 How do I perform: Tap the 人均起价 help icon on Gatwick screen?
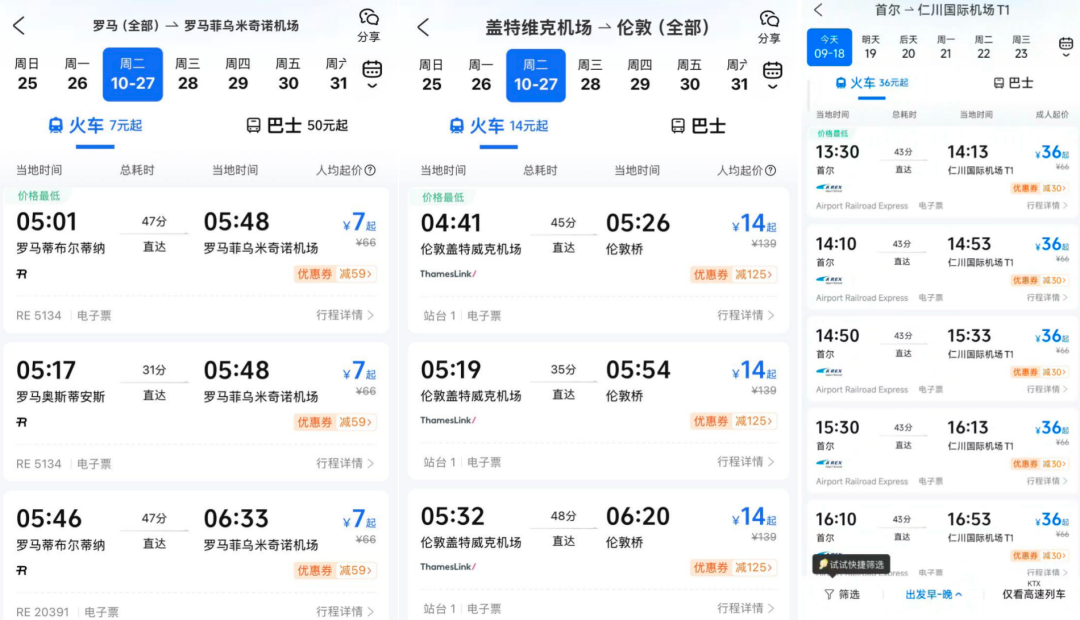point(771,170)
